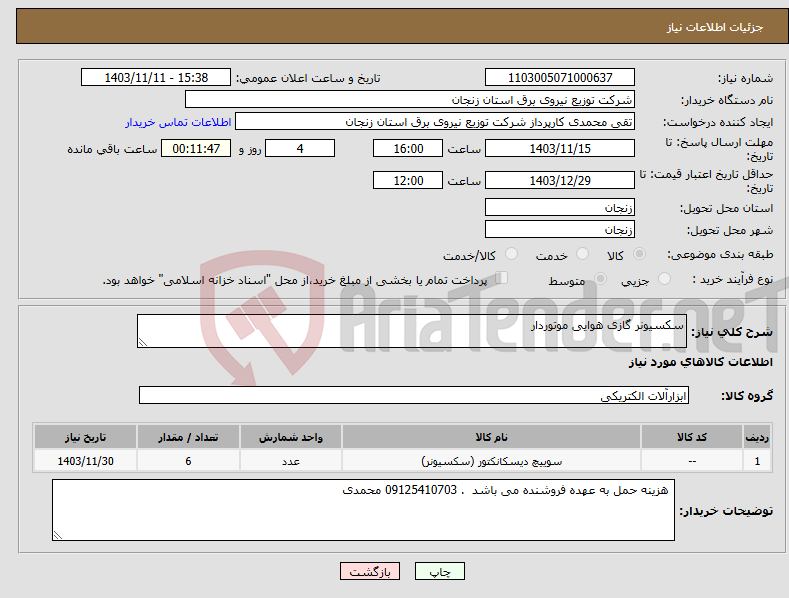The image size is (789, 598).
Task: Click the واحد شمارش column header
Action: [x=291, y=437]
